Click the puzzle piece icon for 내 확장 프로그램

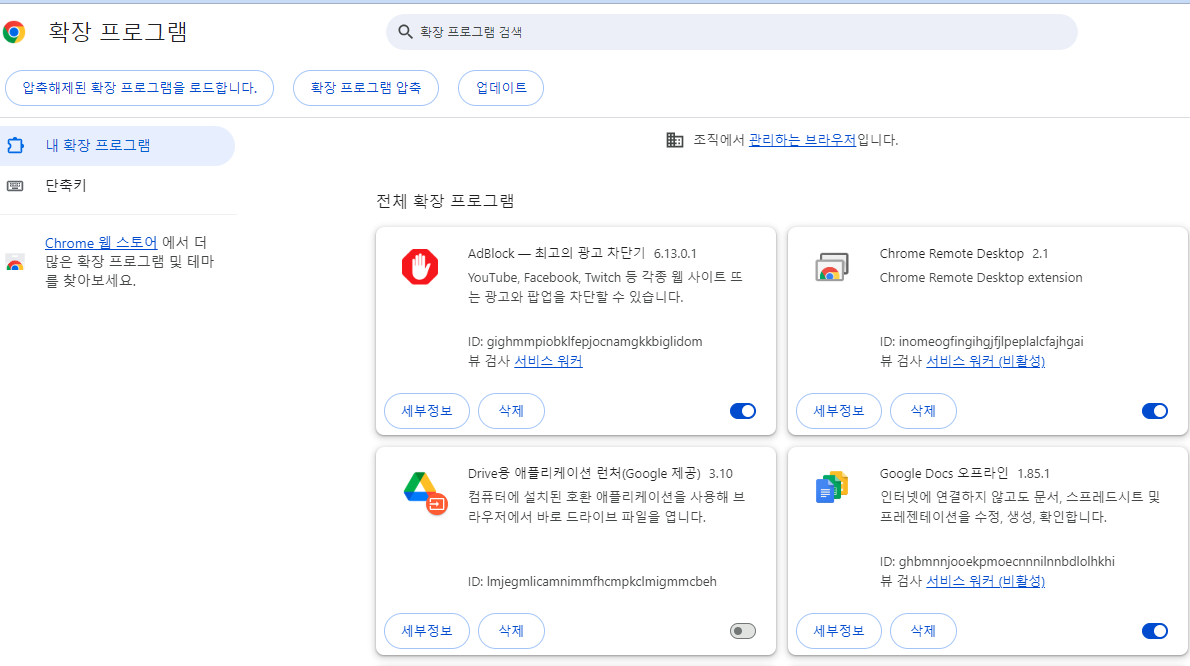click(x=15, y=145)
